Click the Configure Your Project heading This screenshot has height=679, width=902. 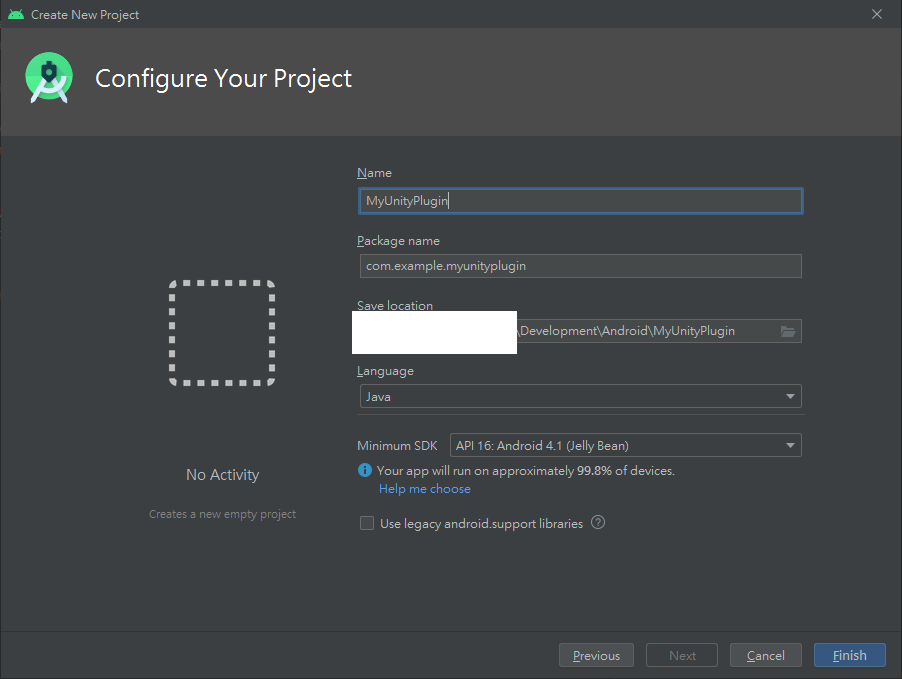point(223,78)
